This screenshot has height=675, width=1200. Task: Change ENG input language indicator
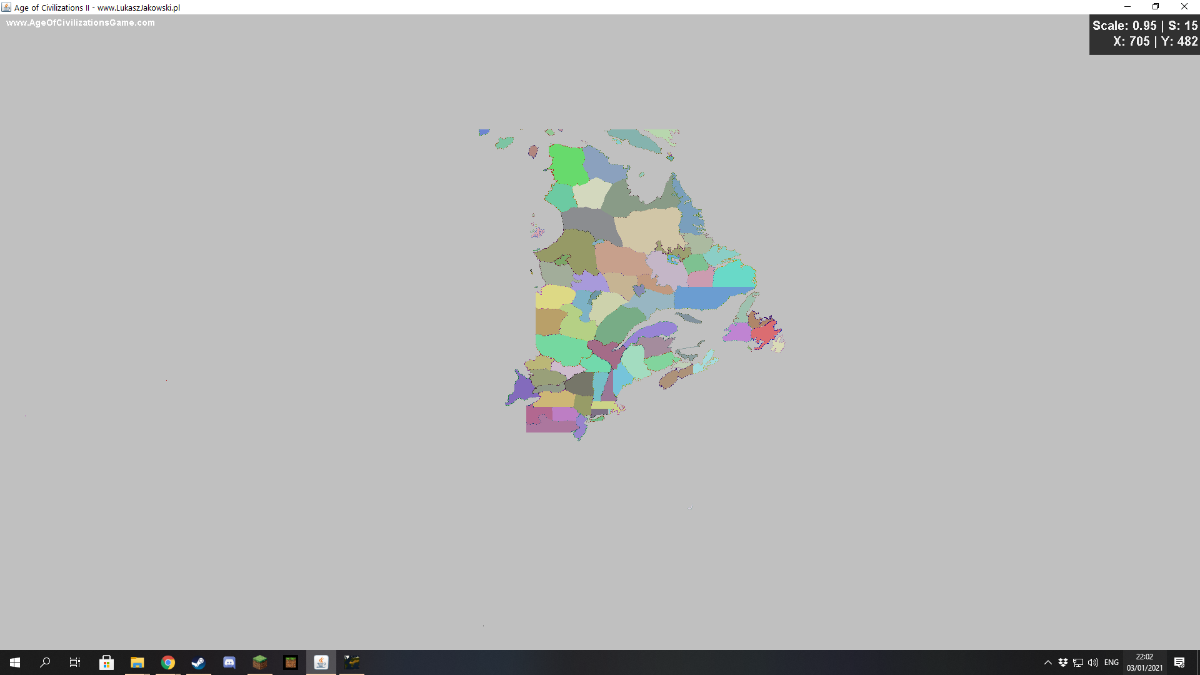(1111, 662)
